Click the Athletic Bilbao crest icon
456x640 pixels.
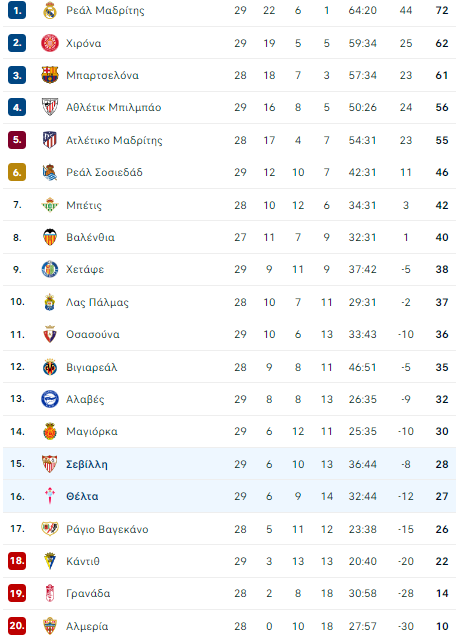50,107
